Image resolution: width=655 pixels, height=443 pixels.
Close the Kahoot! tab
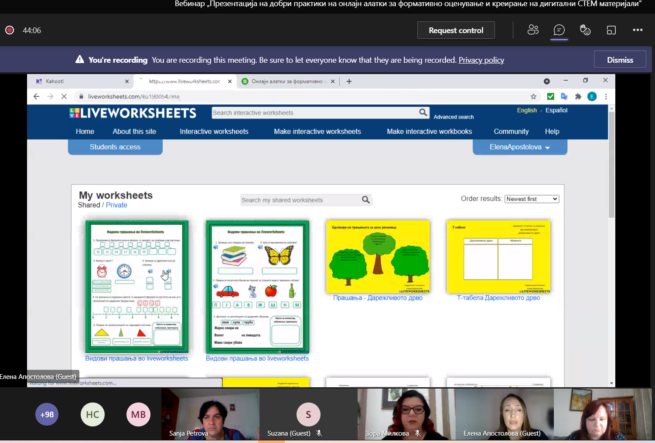point(127,81)
